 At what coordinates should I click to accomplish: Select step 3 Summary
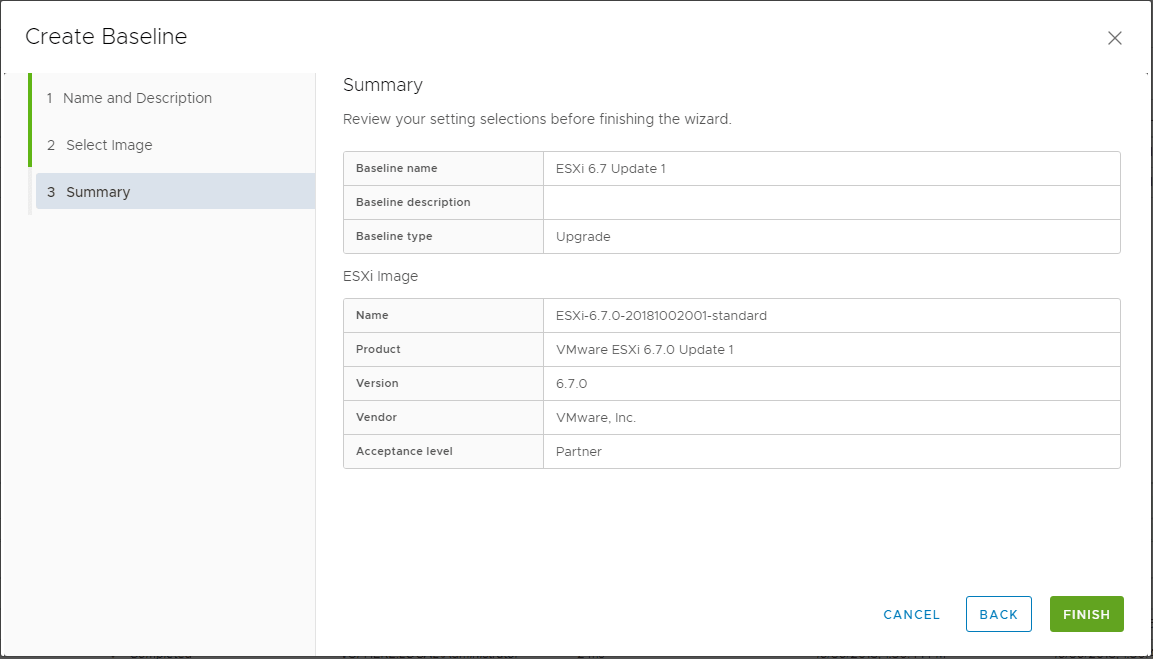[175, 191]
